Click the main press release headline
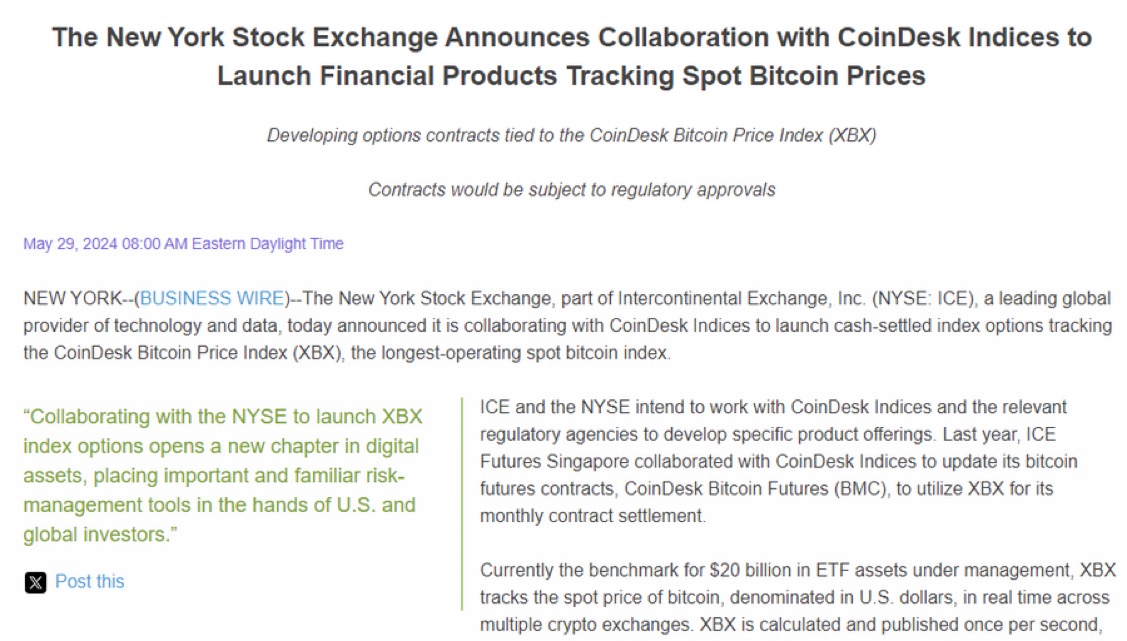Viewport: 1127px width, 641px height. coord(571,56)
